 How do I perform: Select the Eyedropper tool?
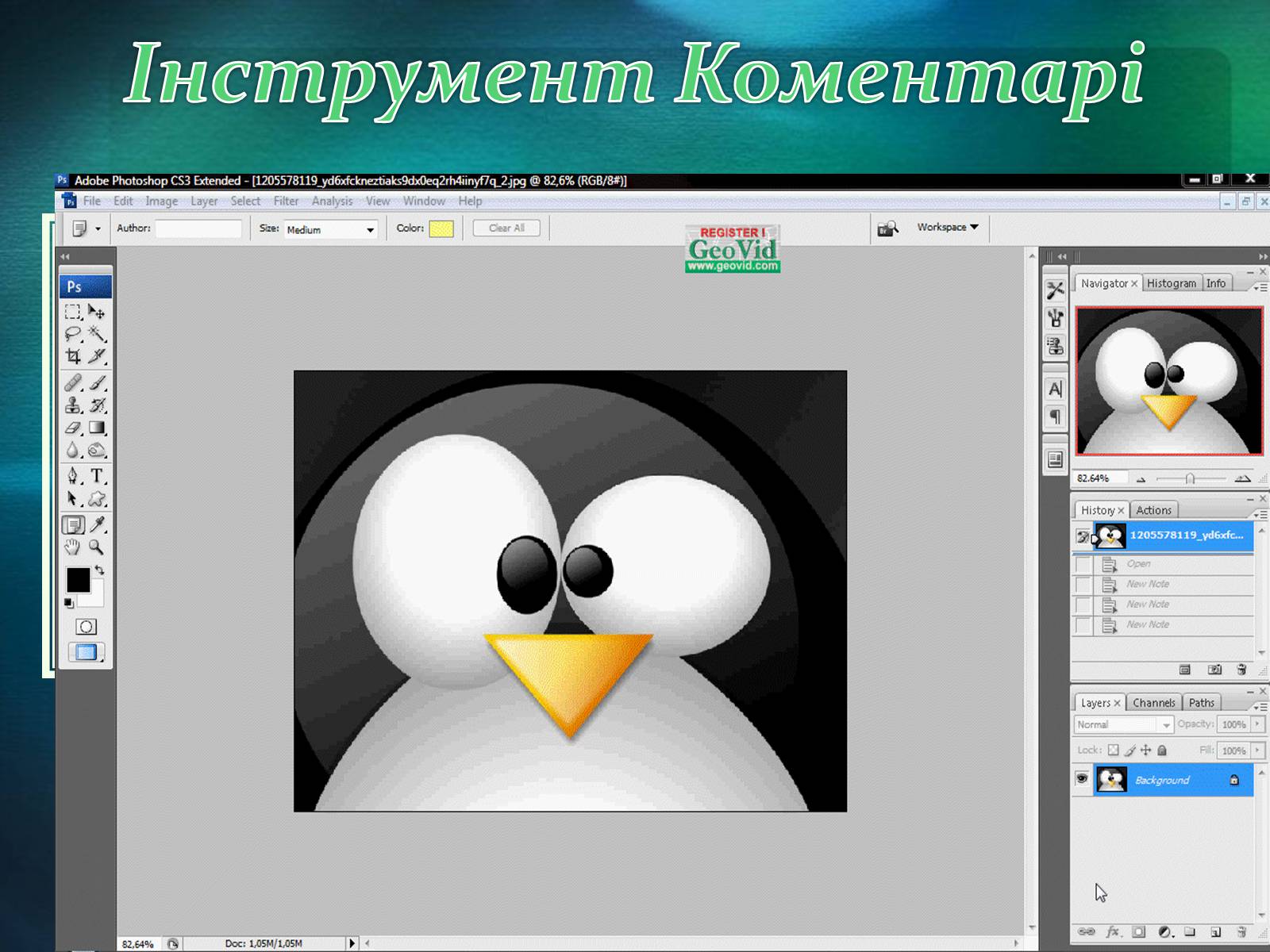tap(97, 524)
